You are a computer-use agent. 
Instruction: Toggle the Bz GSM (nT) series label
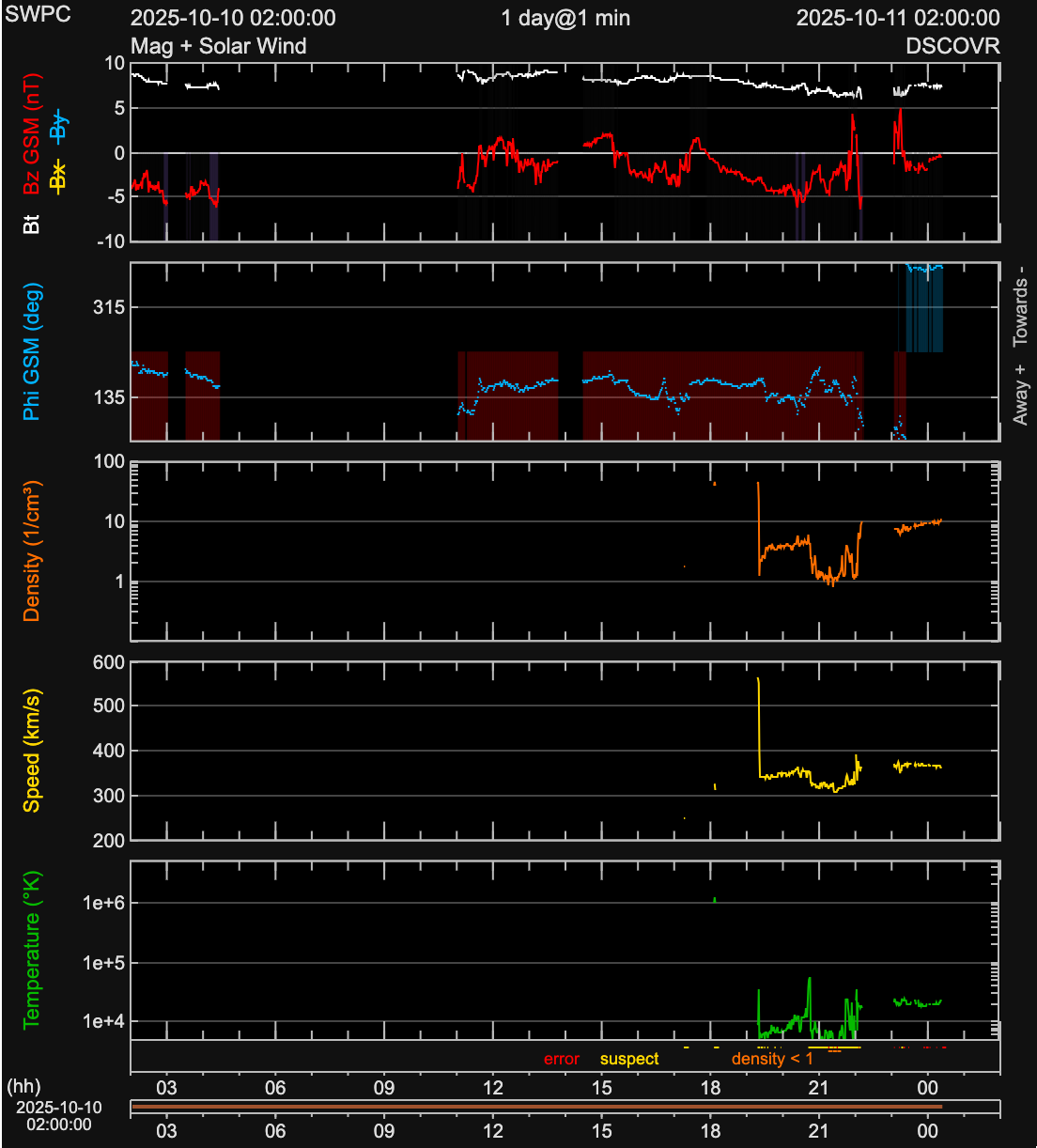pyautogui.click(x=32, y=134)
